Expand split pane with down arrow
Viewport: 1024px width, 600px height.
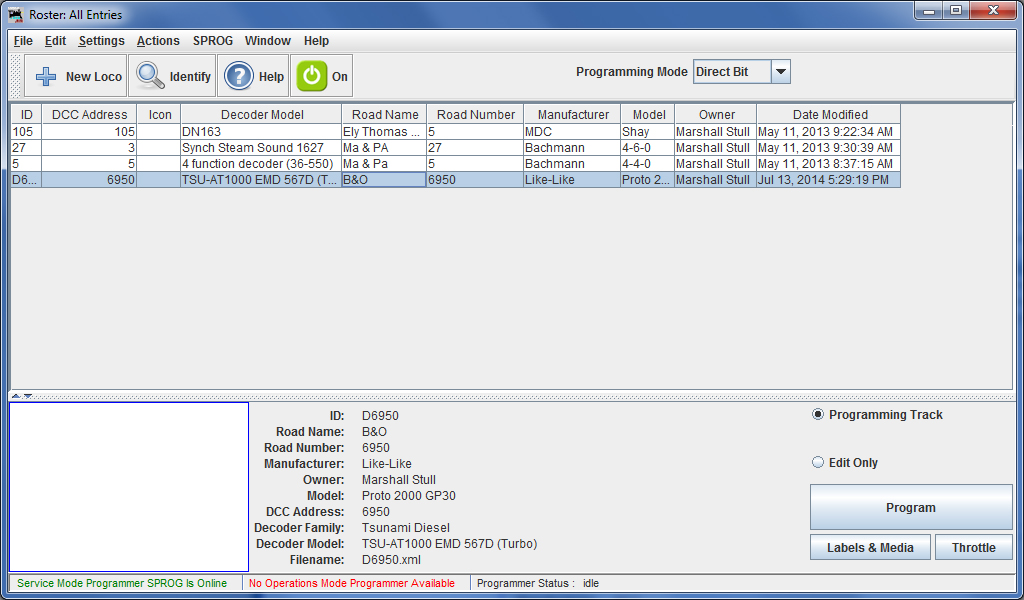pos(27,396)
